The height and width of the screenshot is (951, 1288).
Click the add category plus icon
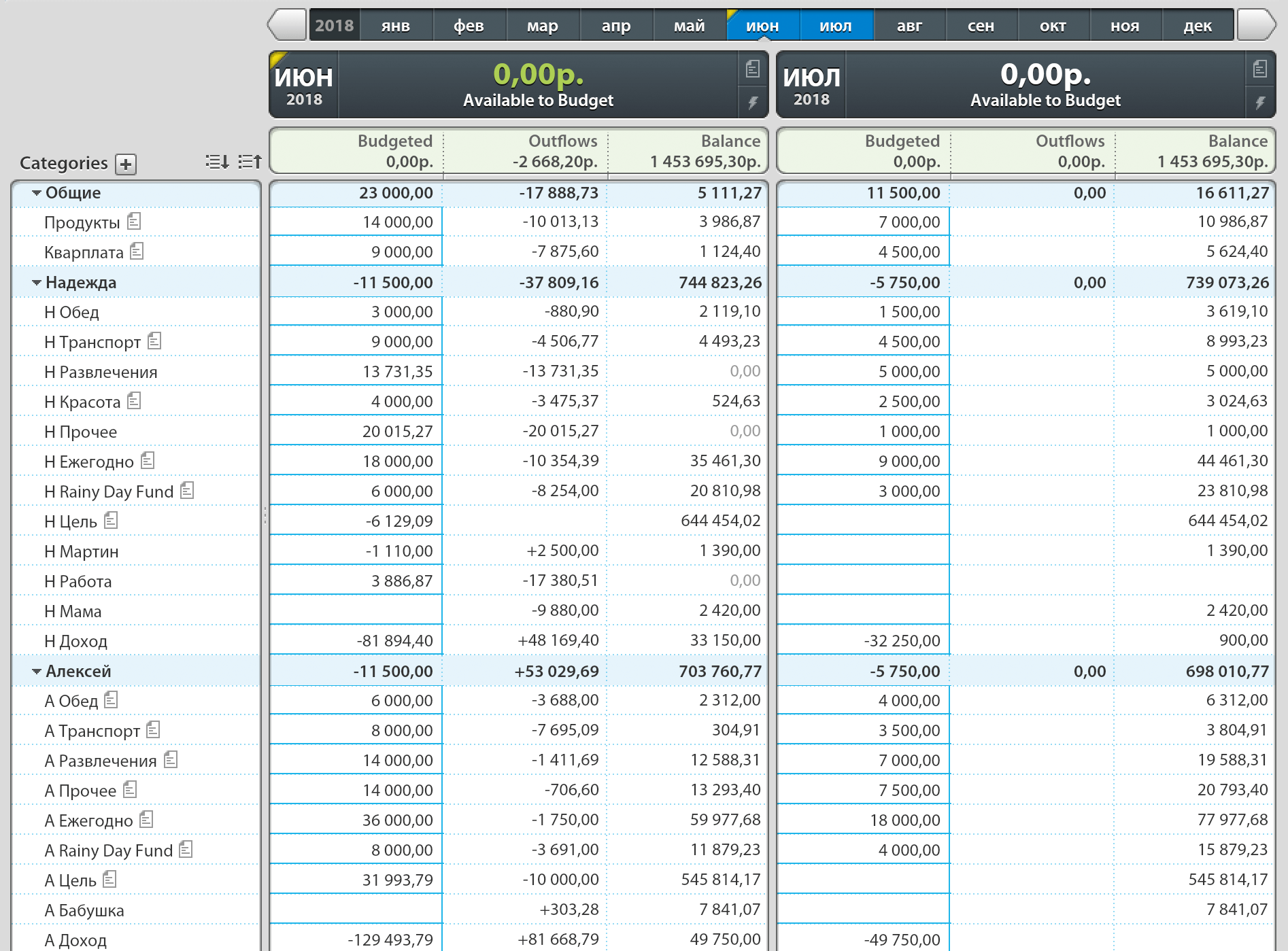click(126, 164)
